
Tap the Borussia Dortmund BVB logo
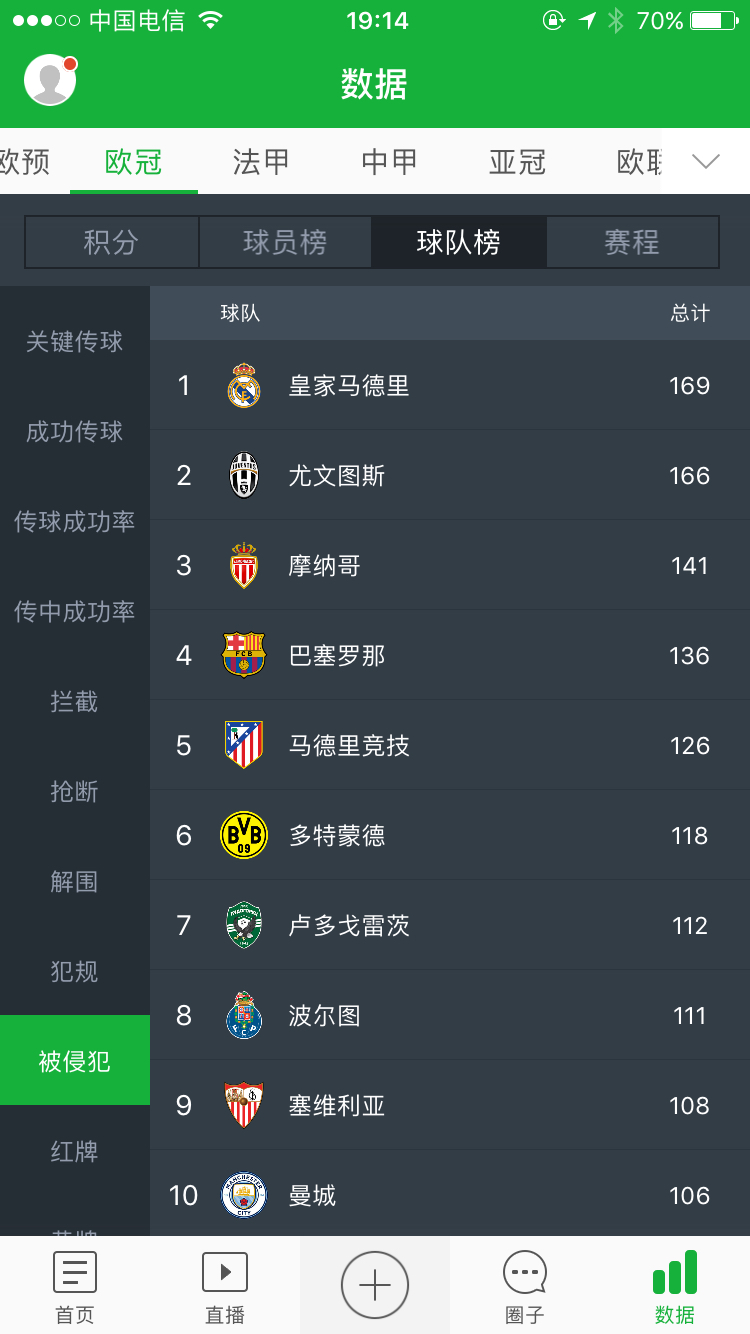[x=244, y=836]
